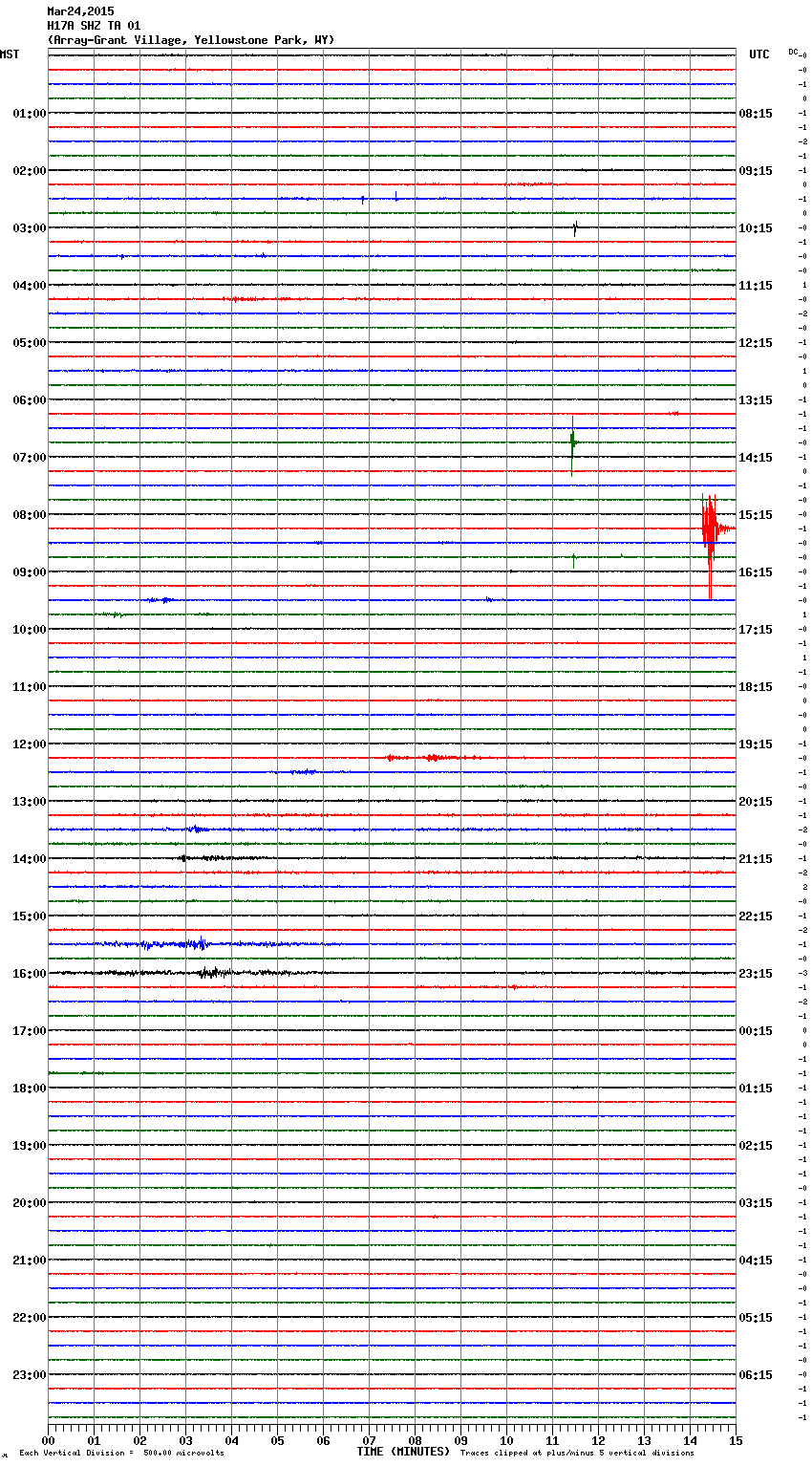Click the 21:15 UTC time label
The width and height of the screenshot is (812, 1466).
(756, 859)
